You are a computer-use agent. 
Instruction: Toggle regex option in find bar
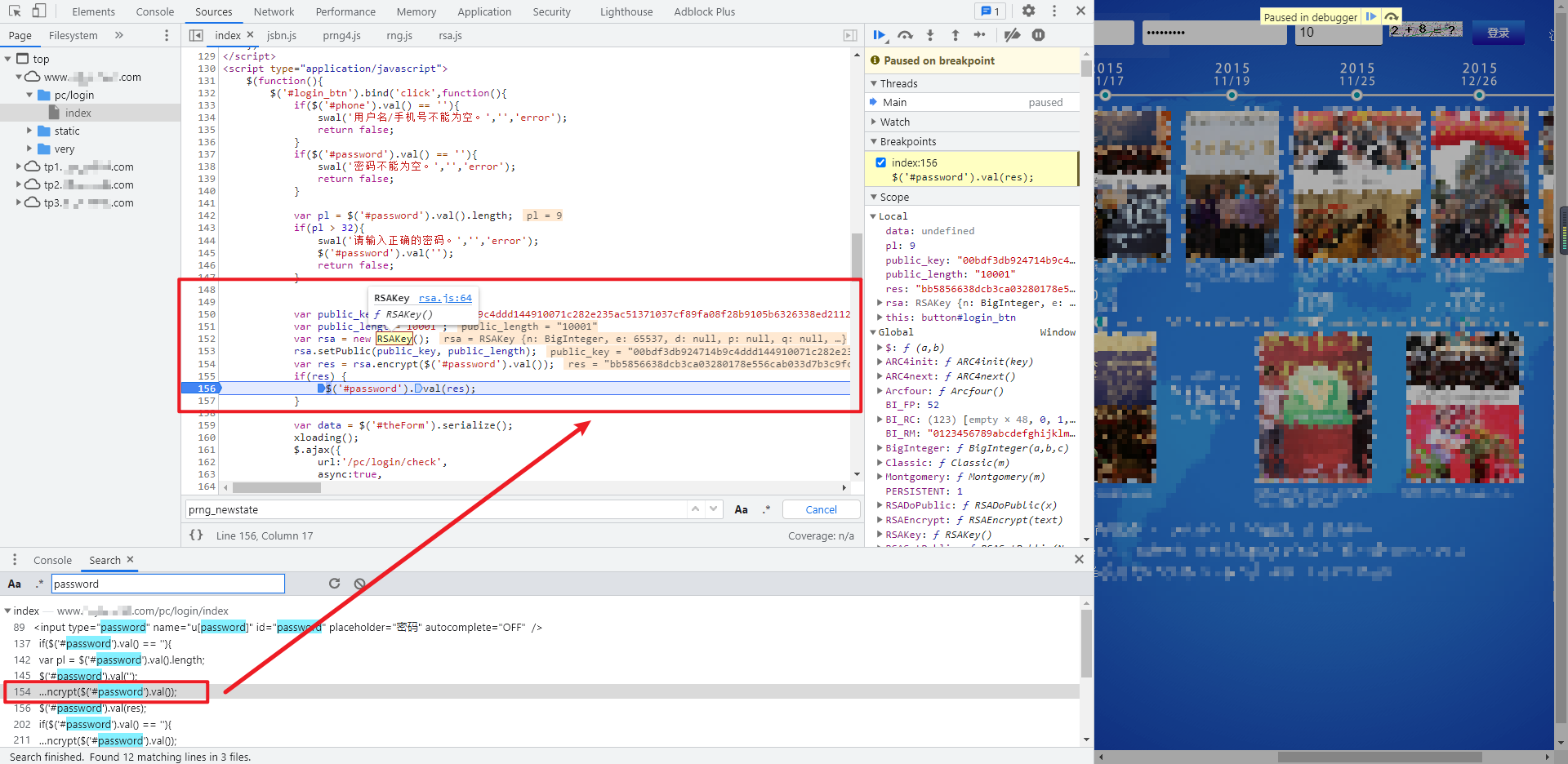pyautogui.click(x=766, y=509)
